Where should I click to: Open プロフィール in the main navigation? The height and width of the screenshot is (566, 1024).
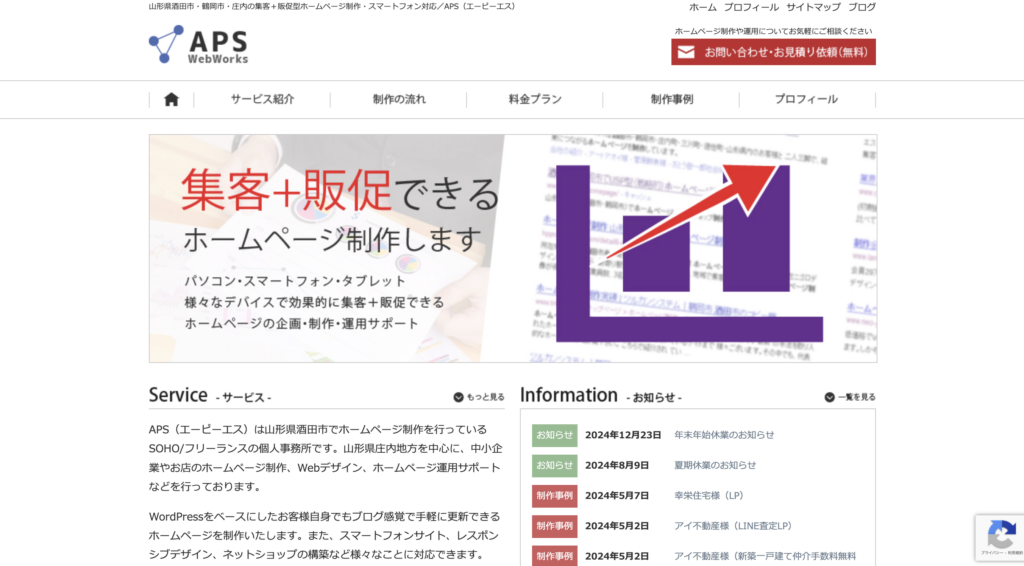coord(806,99)
